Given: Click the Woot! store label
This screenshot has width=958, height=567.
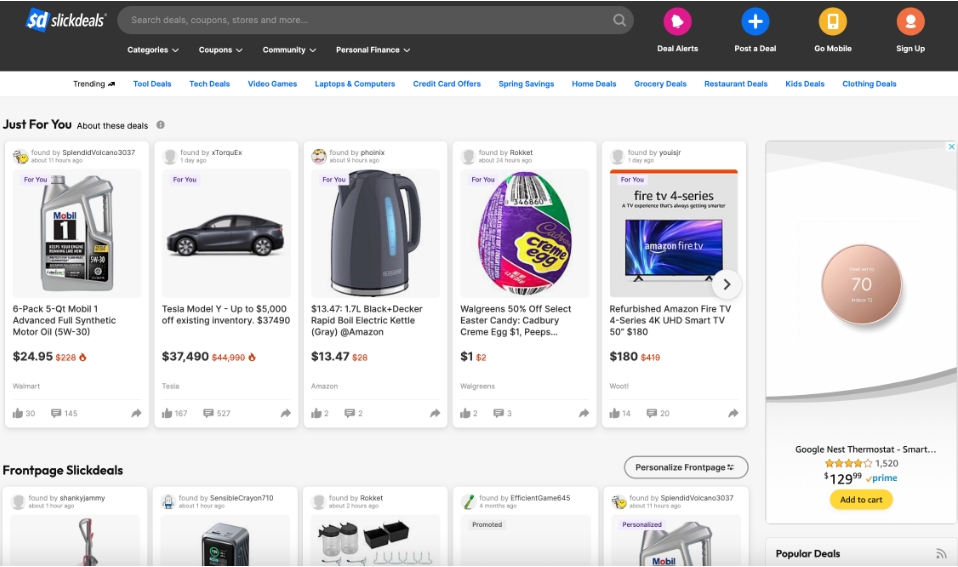Looking at the screenshot, I should coord(619,386).
